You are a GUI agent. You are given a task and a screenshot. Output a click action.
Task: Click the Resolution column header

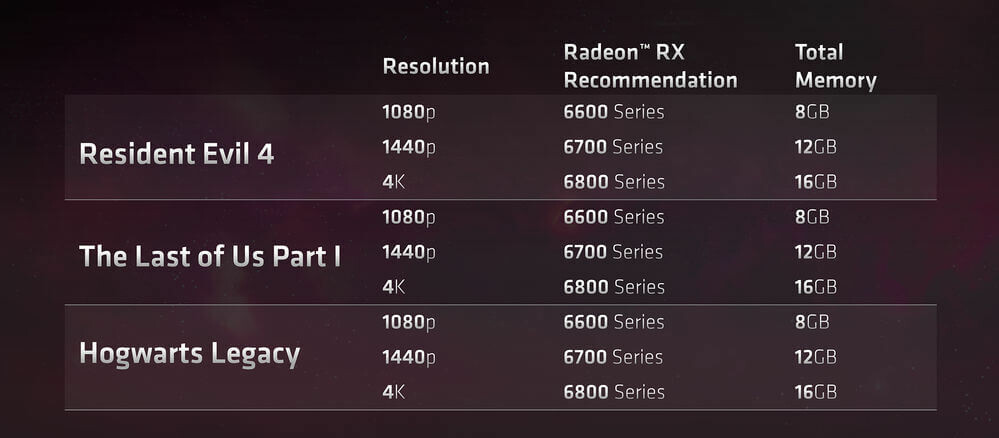[435, 67]
